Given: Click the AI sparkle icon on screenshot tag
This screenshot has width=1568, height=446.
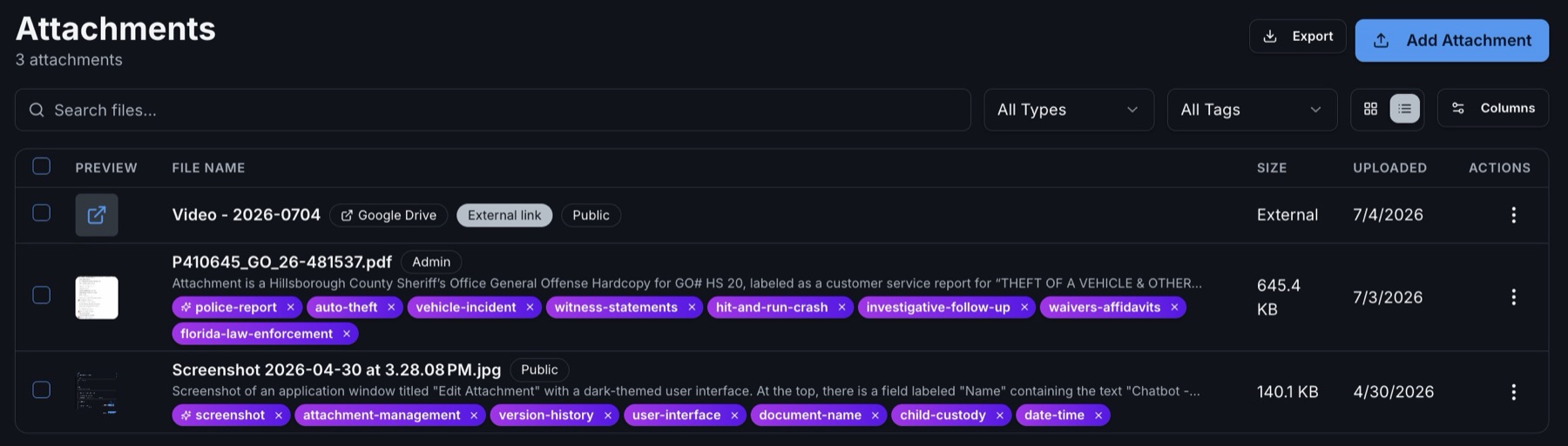Looking at the screenshot, I should click(186, 416).
